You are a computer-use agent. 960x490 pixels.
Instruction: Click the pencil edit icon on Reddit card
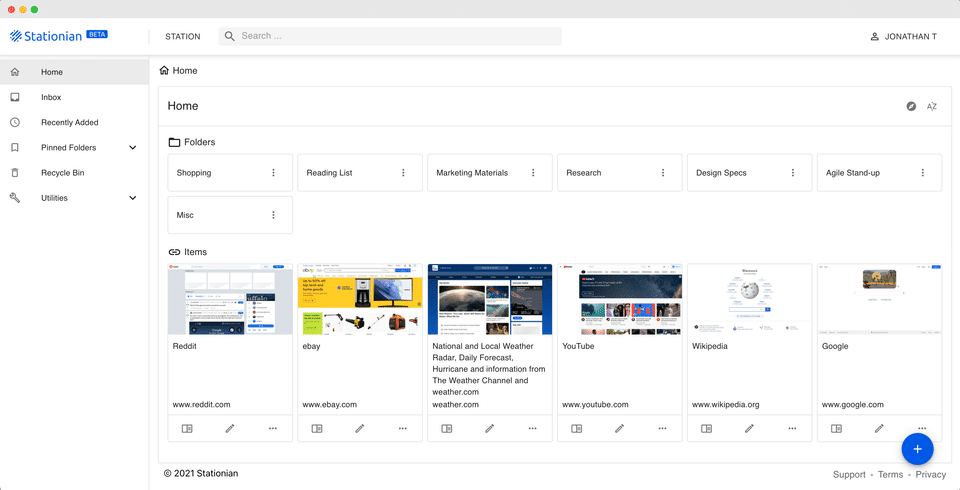pos(230,429)
